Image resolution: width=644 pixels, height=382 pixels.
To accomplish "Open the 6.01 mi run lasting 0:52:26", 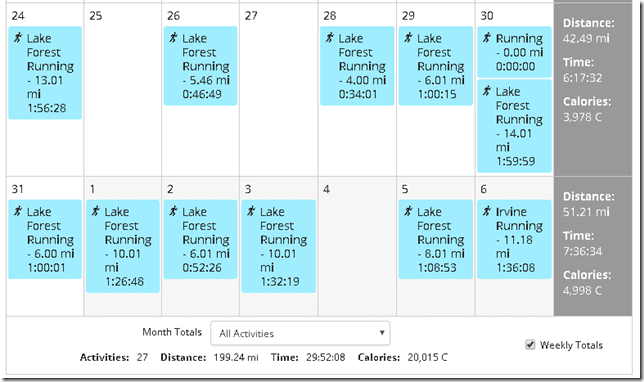I will 200,239.
